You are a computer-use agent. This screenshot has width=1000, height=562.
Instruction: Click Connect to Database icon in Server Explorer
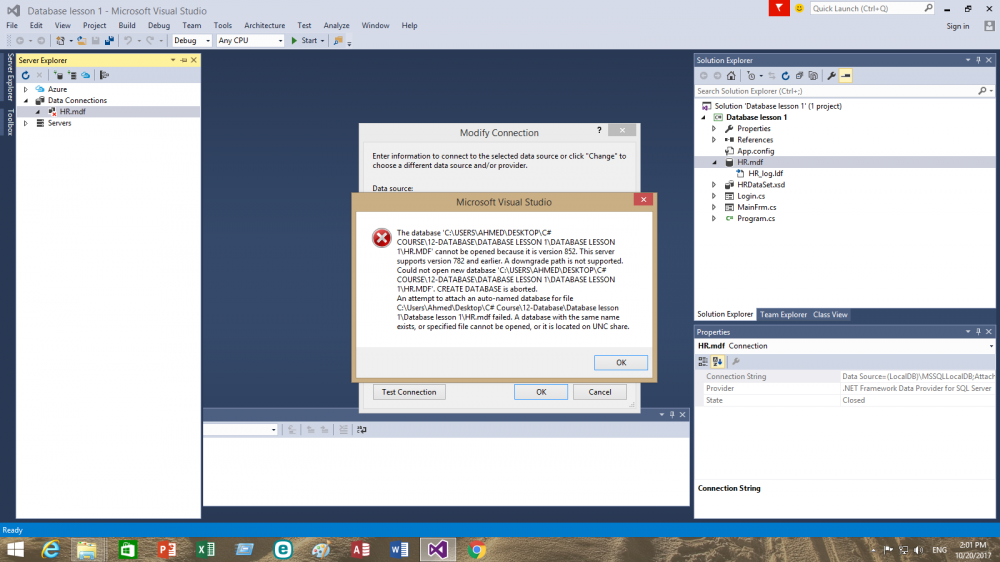(58, 75)
